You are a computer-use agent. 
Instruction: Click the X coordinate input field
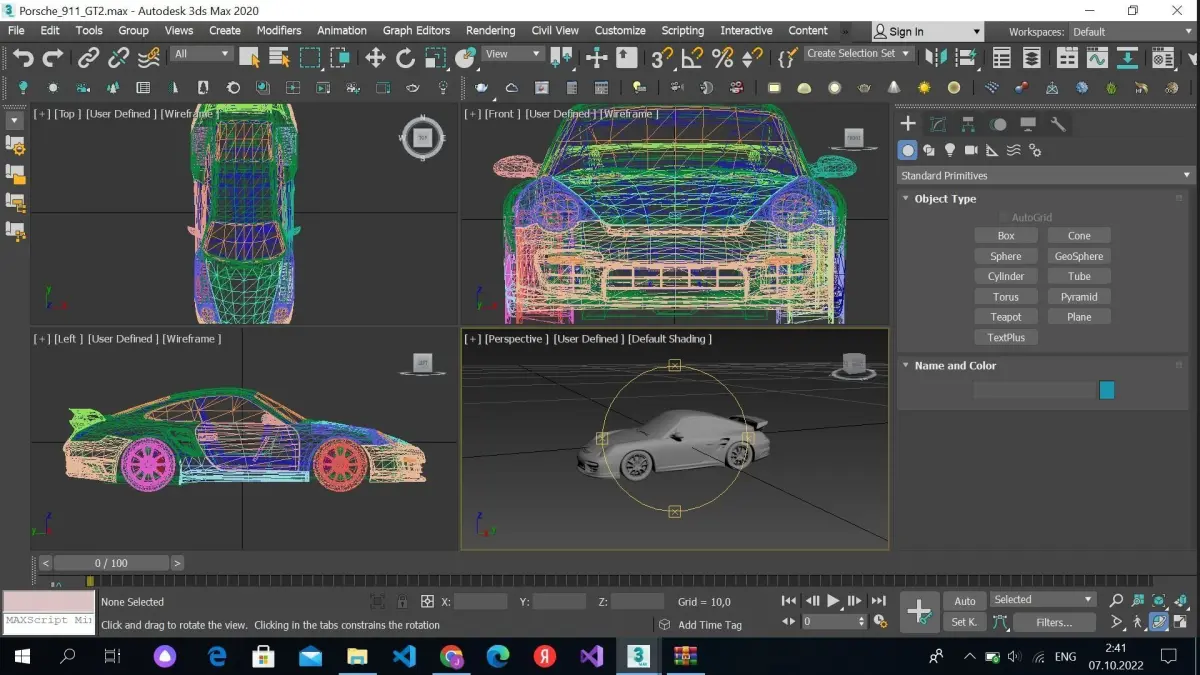click(x=481, y=602)
